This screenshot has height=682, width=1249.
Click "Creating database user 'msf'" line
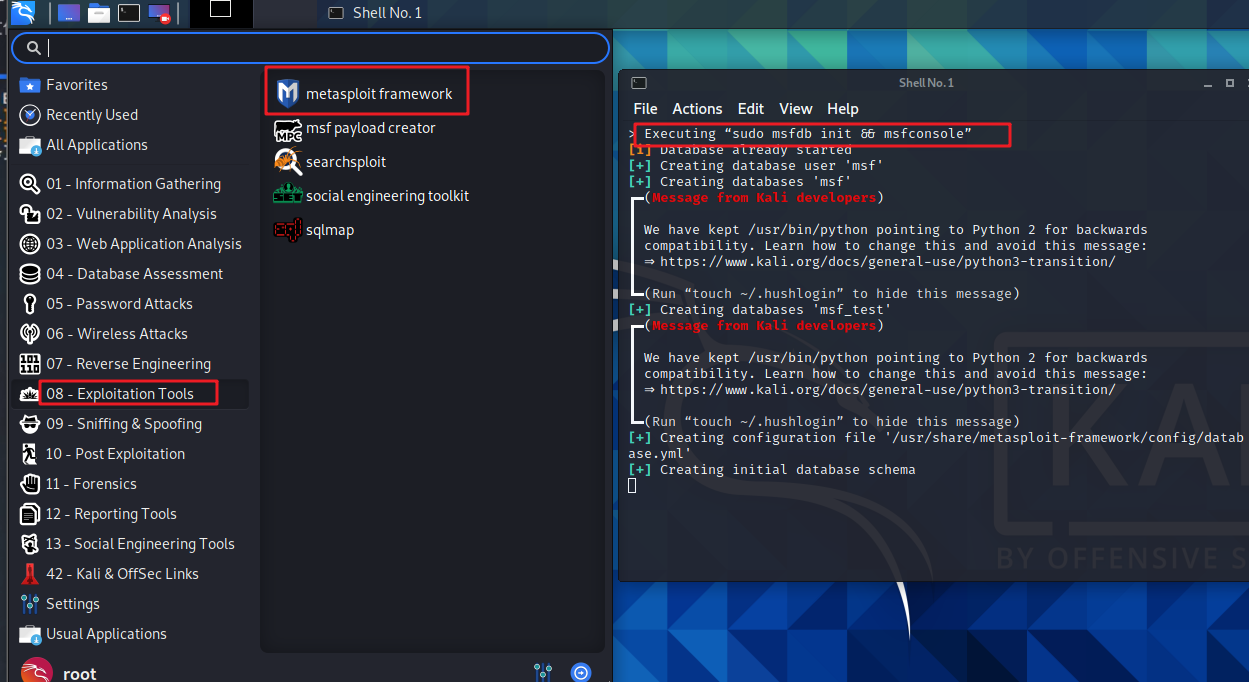pos(755,166)
